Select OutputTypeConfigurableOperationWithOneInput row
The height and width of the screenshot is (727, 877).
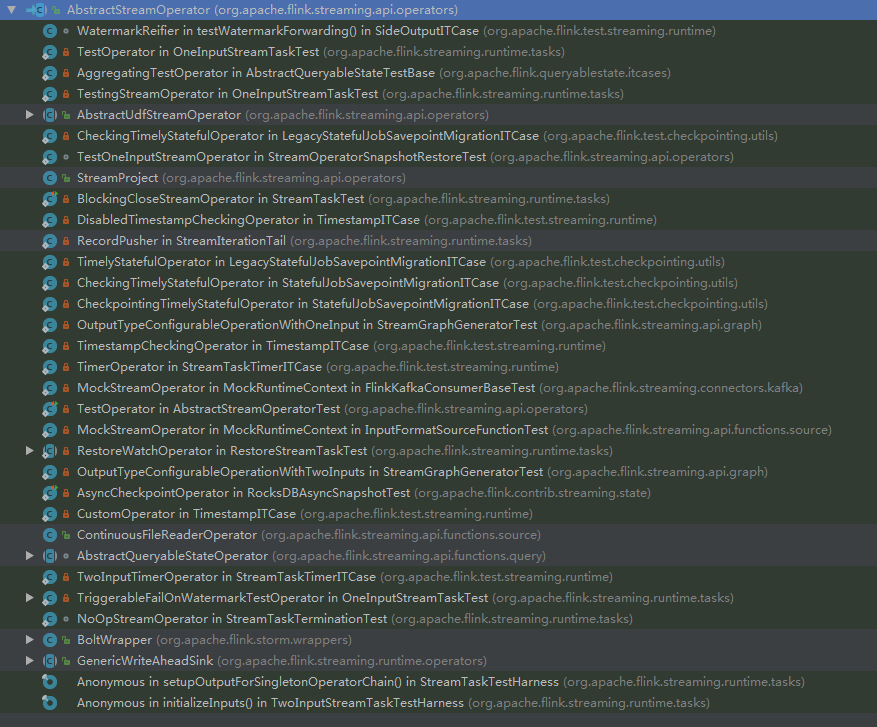coord(438,325)
